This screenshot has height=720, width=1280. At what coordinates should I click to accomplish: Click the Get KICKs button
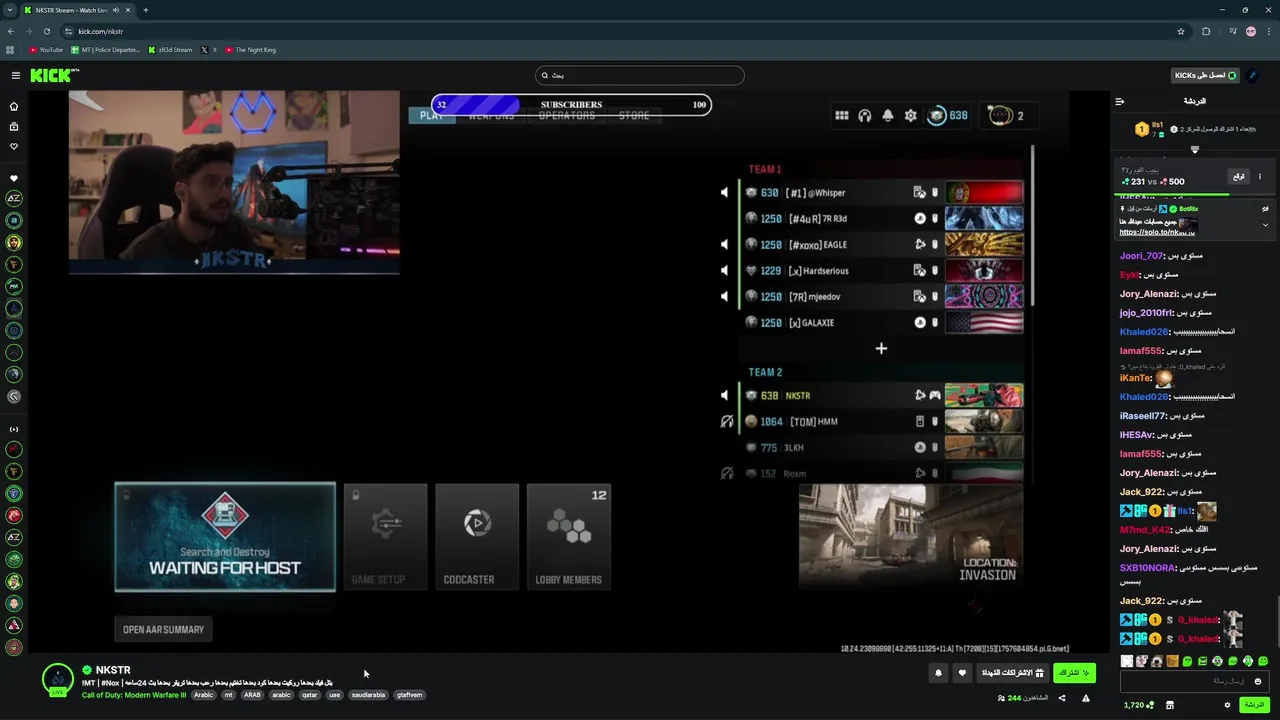1205,75
